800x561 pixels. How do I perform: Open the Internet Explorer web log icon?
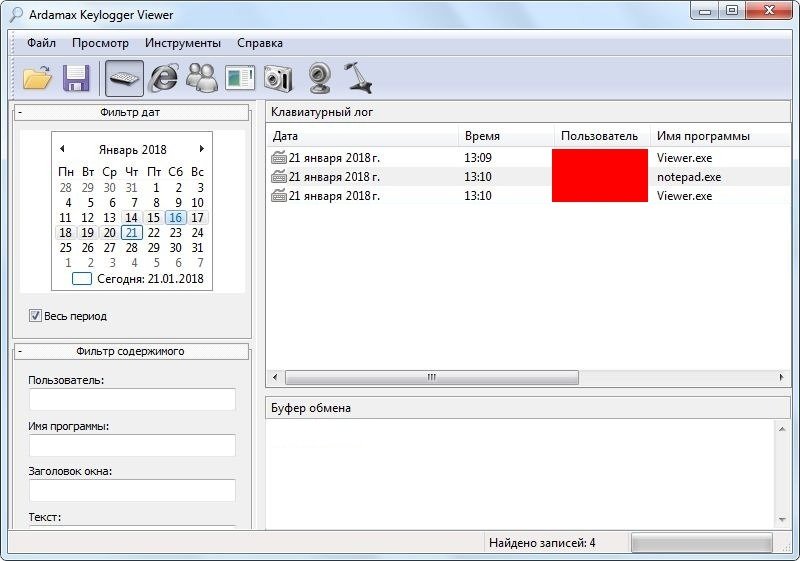[x=163, y=78]
